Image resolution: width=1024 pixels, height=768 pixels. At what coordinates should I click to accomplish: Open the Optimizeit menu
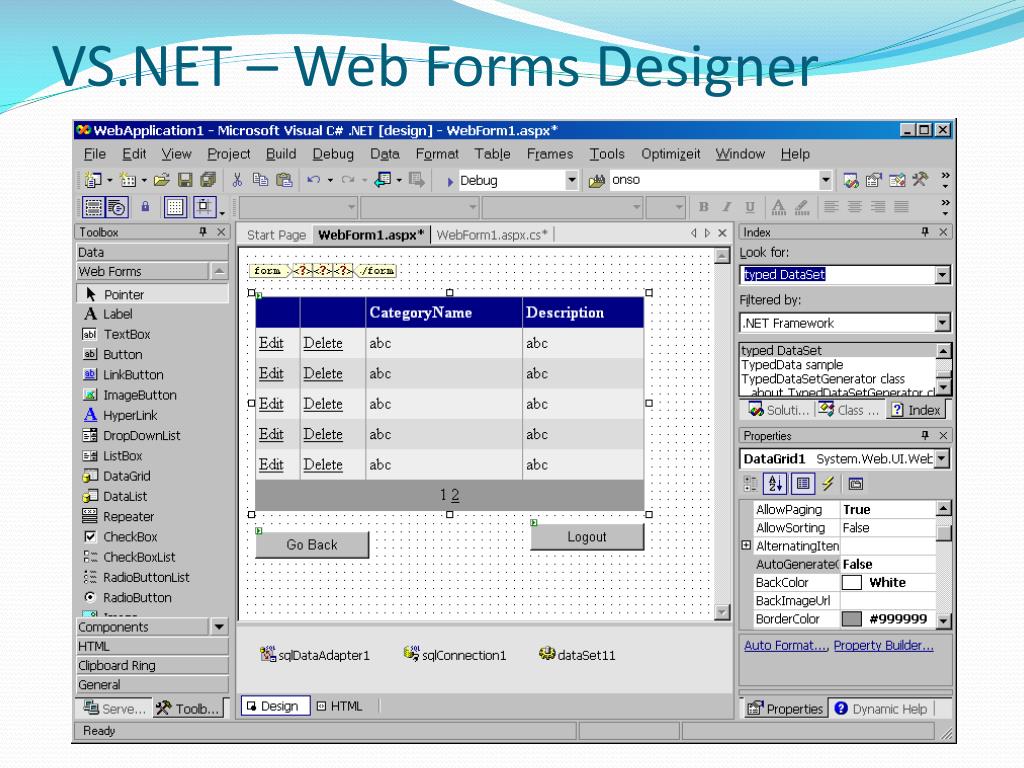[x=670, y=154]
